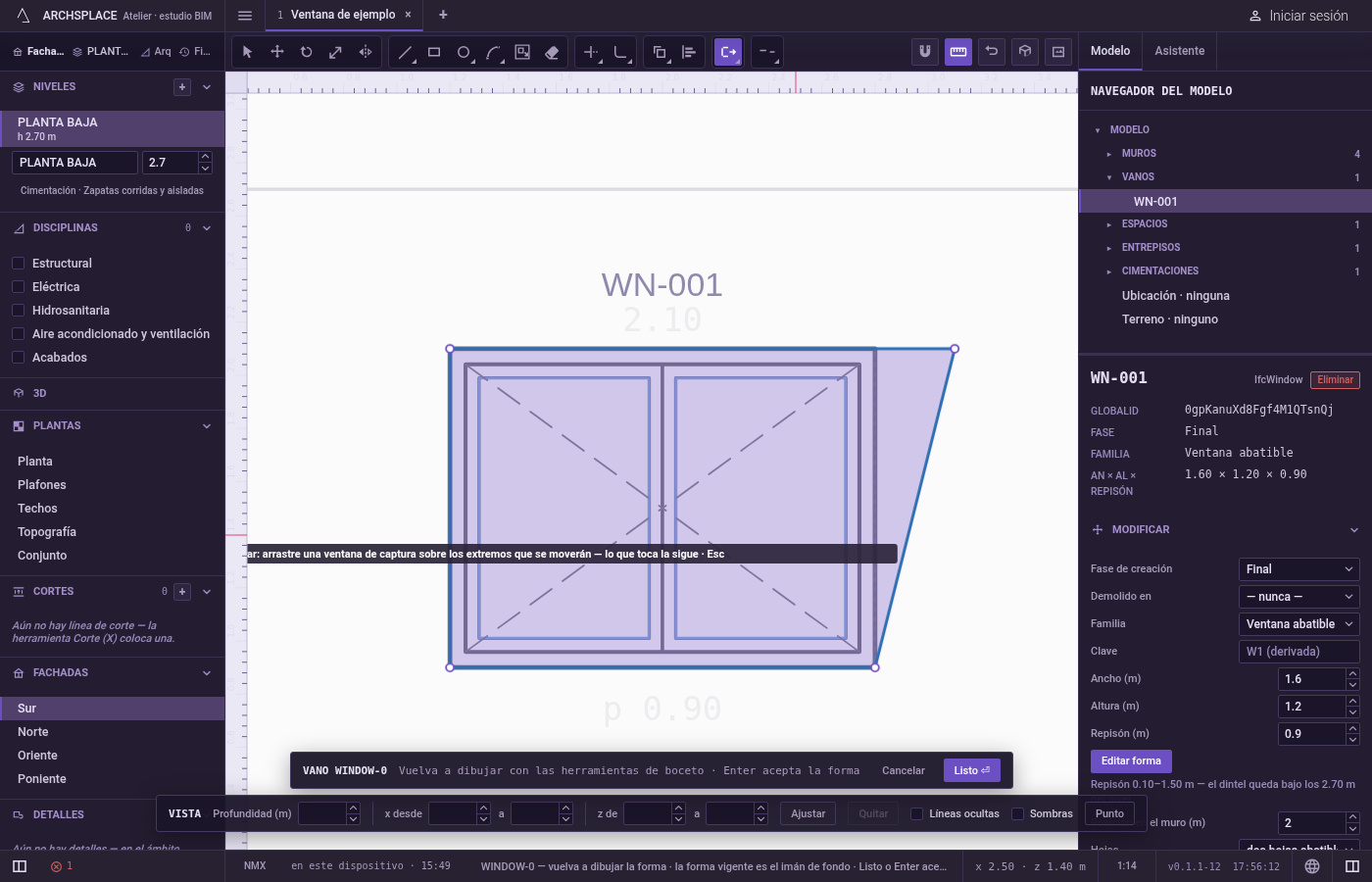
Task: Select the circle sketch tool
Action: tap(464, 52)
